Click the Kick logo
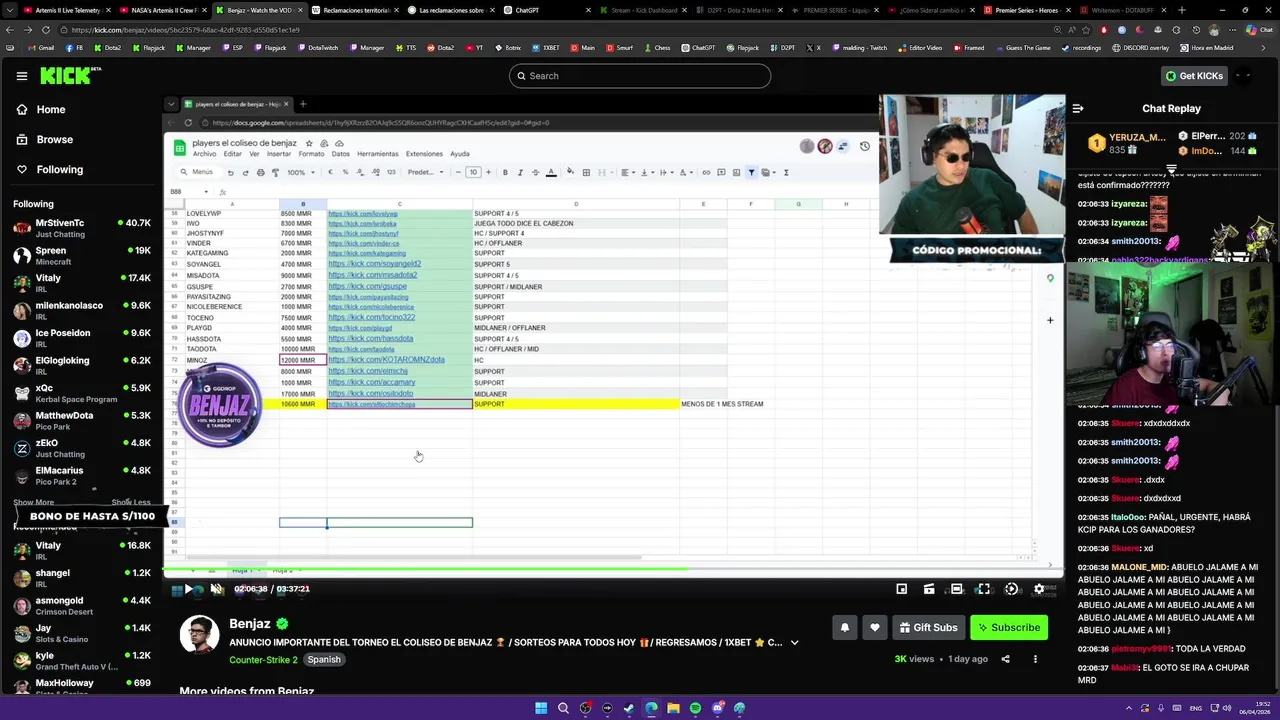 (x=70, y=76)
